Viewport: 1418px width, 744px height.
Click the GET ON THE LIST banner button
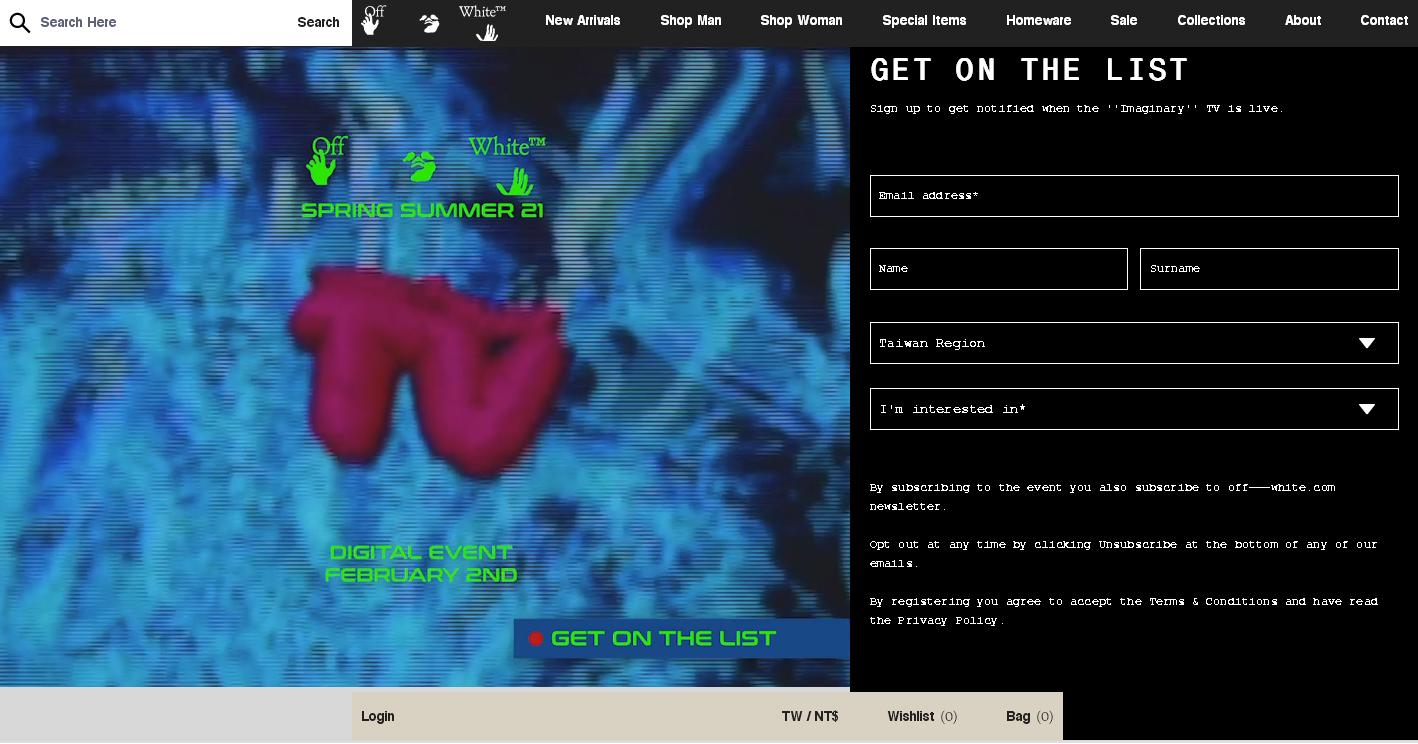click(x=681, y=639)
